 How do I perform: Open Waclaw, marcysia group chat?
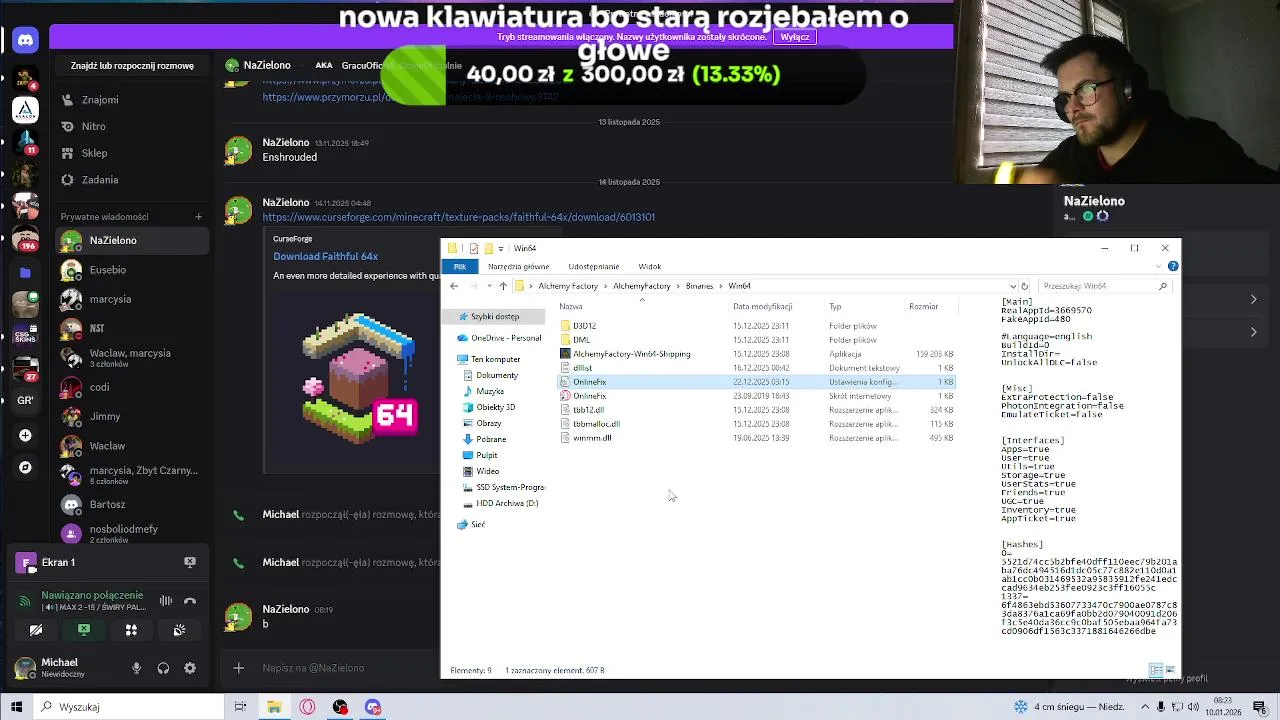[132, 357]
